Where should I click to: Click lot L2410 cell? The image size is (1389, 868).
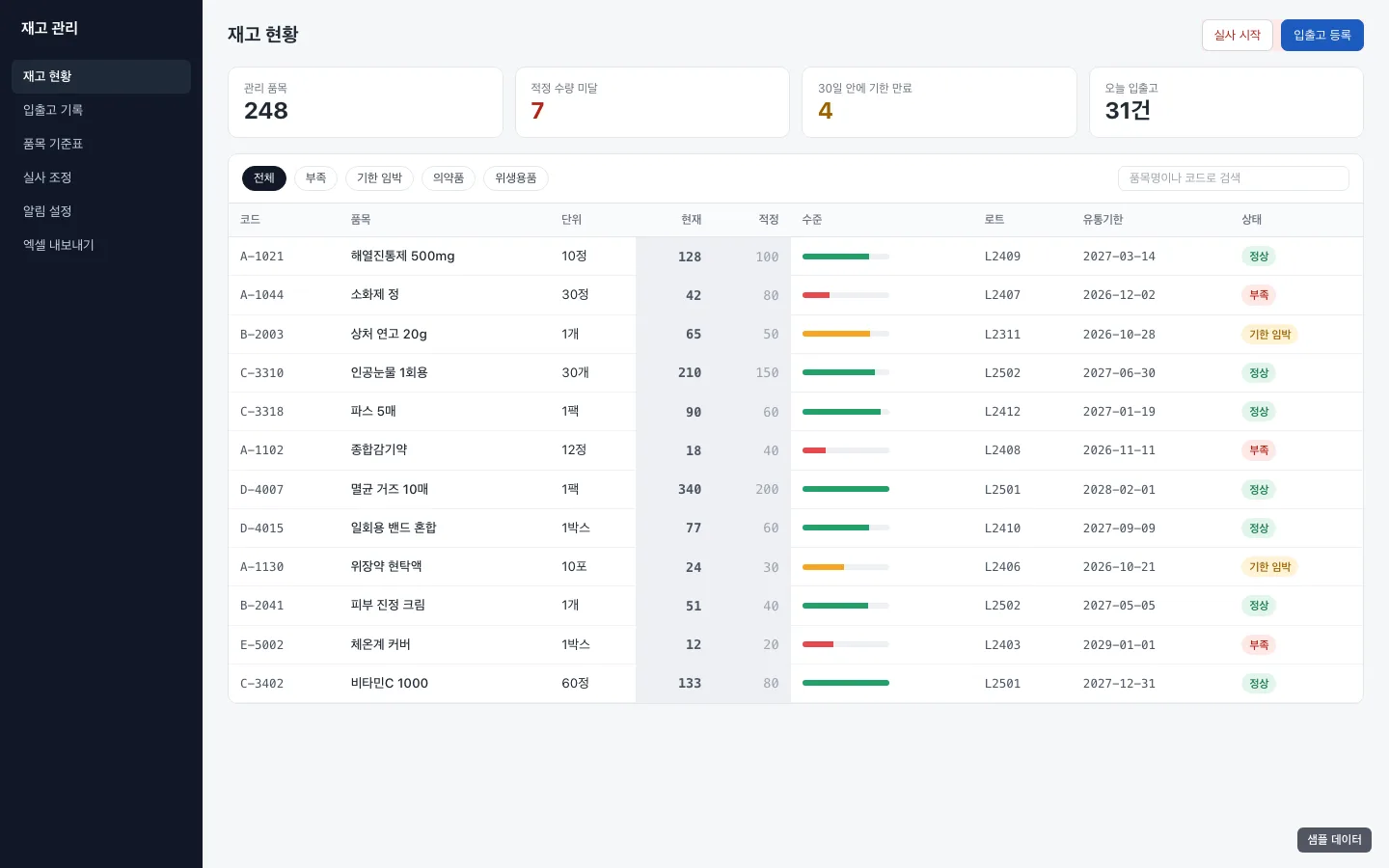click(1002, 529)
